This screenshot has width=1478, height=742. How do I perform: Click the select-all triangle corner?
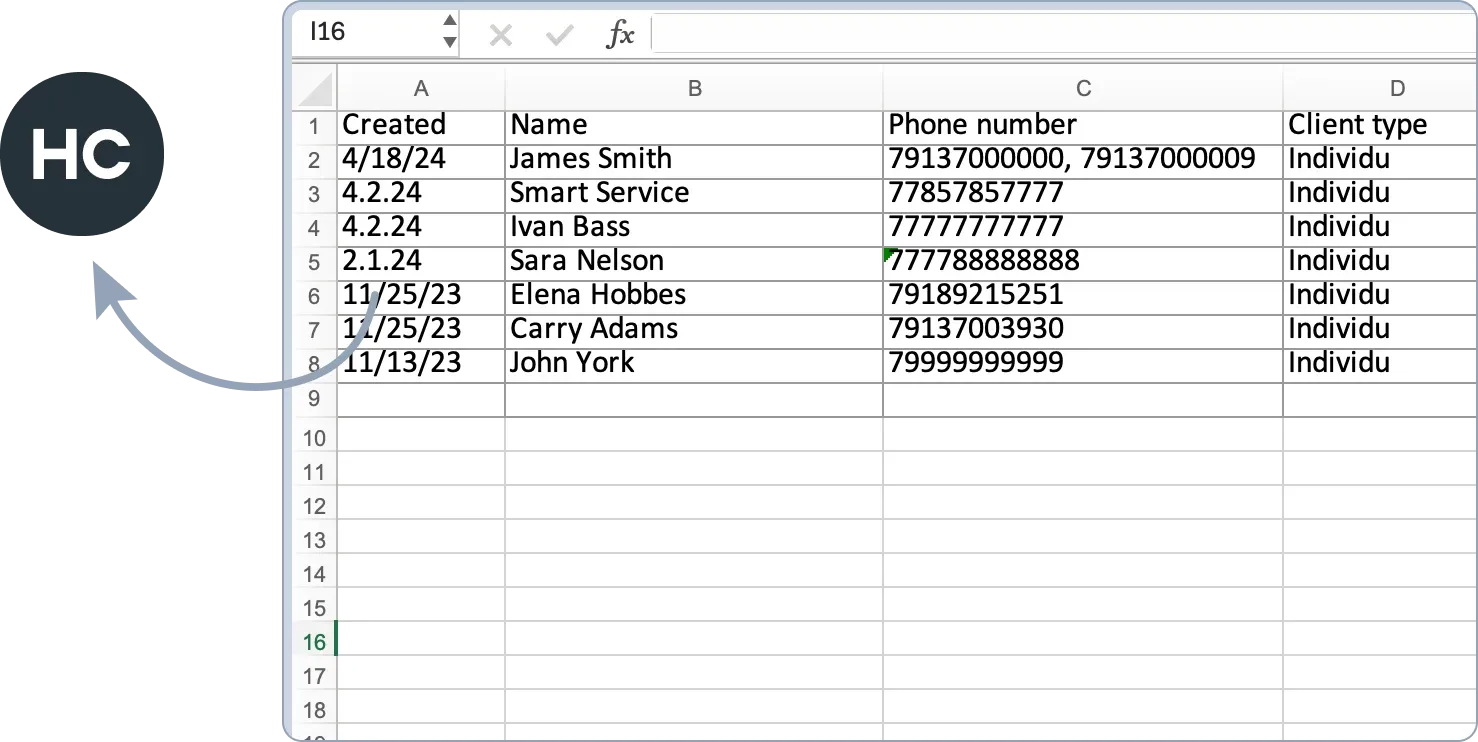316,90
